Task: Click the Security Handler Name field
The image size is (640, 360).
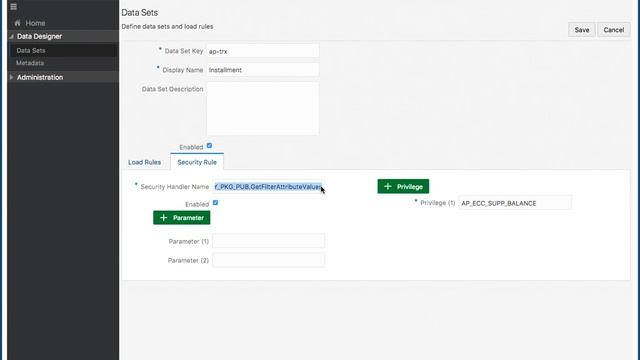Action: (x=269, y=187)
